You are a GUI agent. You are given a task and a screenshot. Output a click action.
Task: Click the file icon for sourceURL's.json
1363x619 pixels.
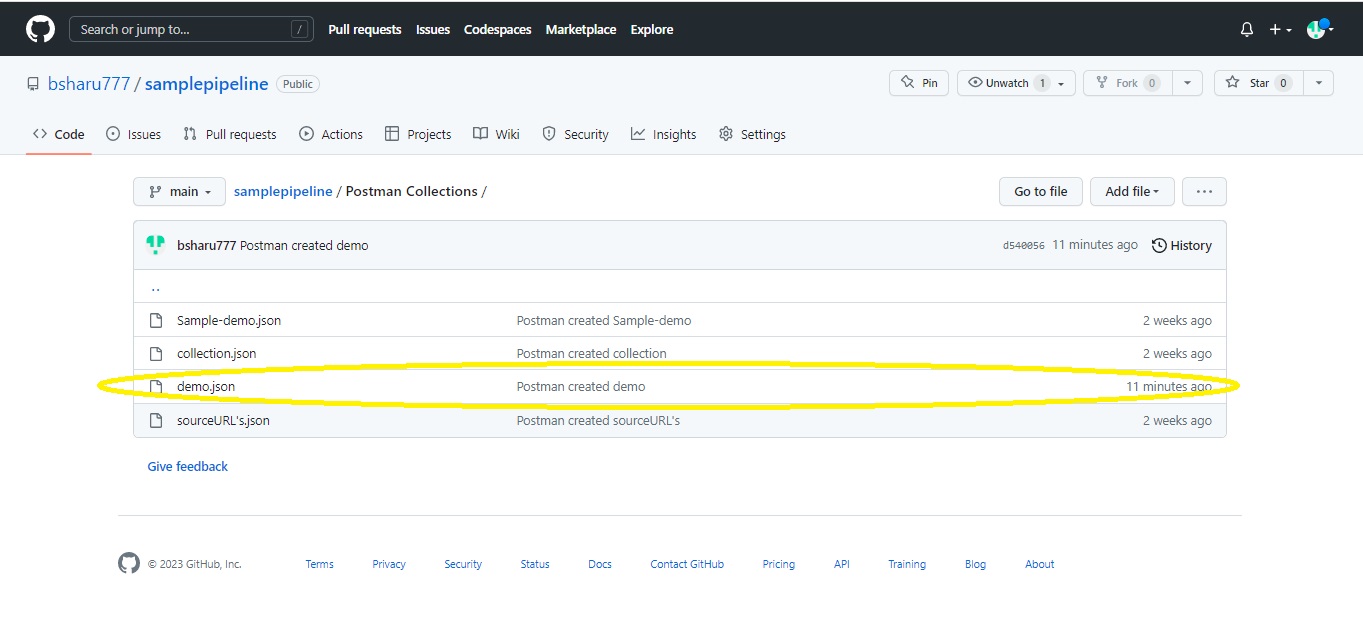pyautogui.click(x=156, y=421)
